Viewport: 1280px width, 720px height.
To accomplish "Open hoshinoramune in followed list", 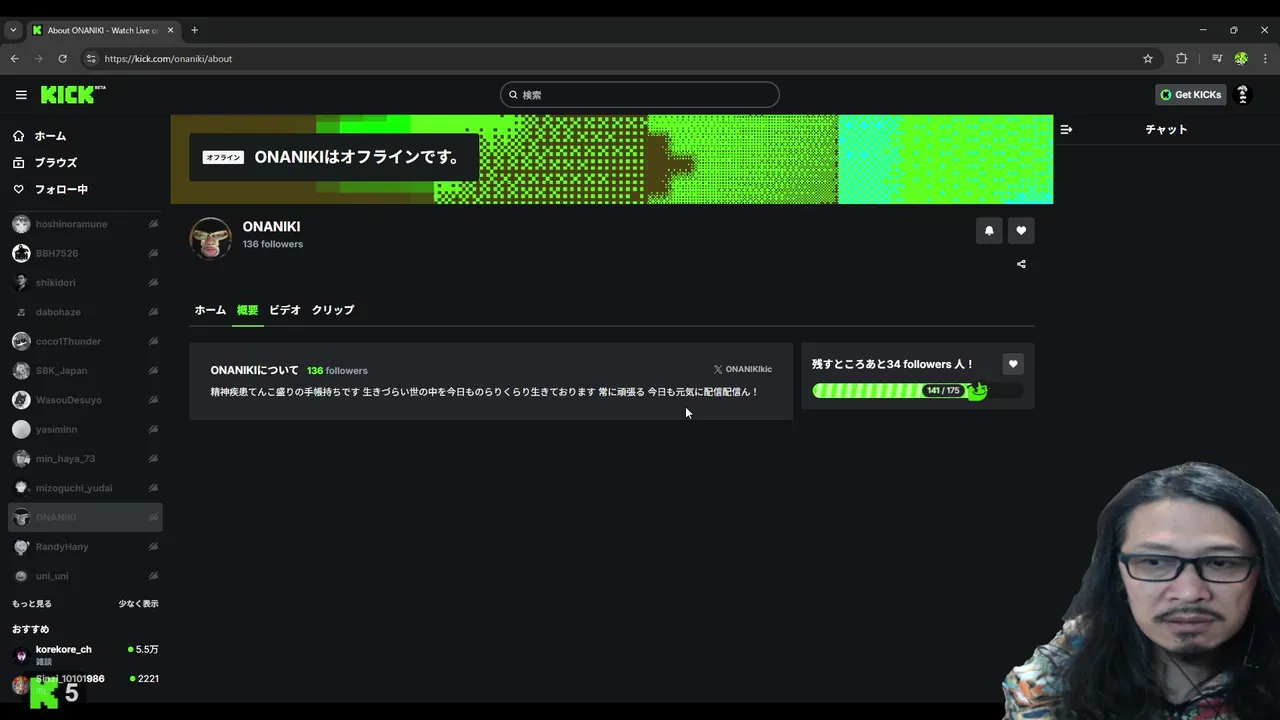I will coord(85,225).
